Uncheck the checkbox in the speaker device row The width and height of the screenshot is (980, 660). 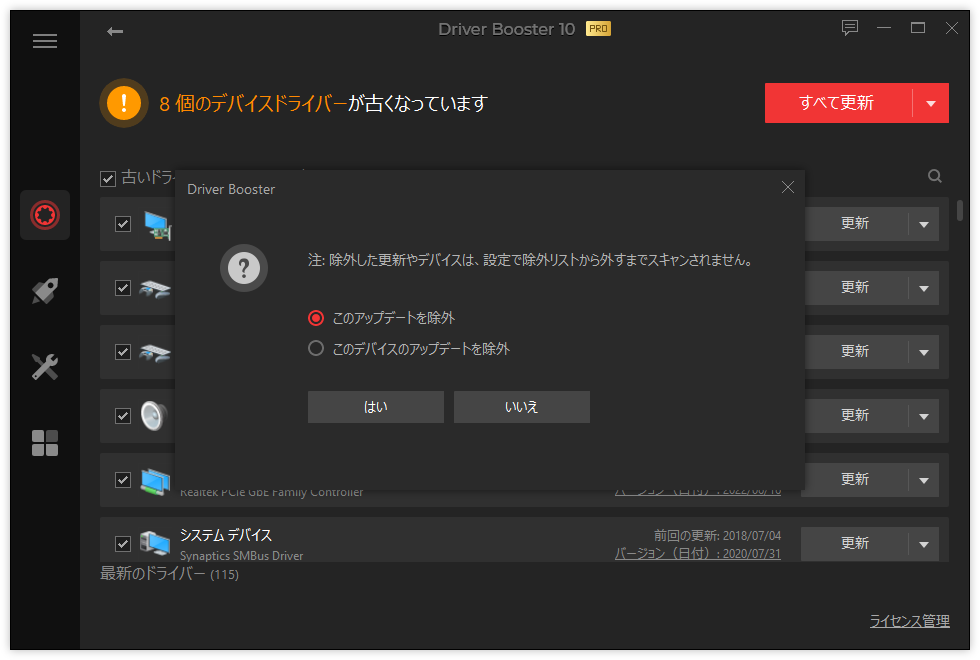(123, 416)
